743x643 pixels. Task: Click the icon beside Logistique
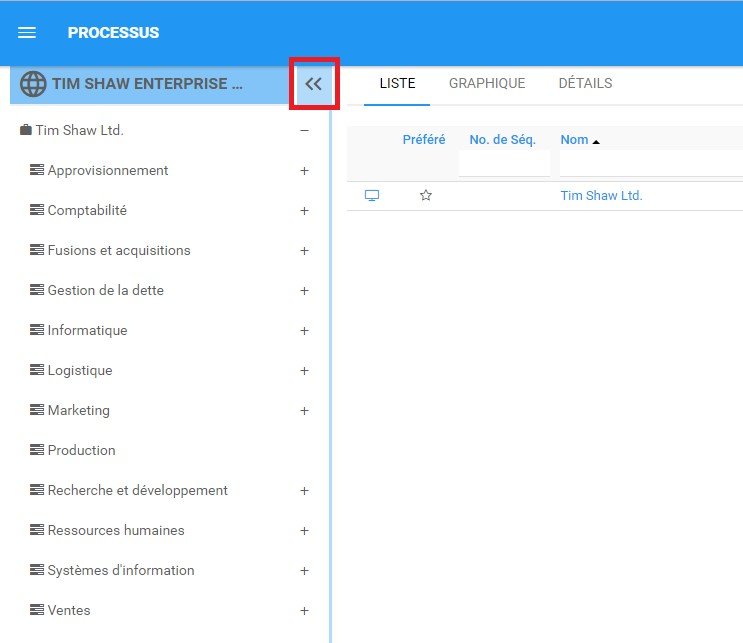click(37, 370)
